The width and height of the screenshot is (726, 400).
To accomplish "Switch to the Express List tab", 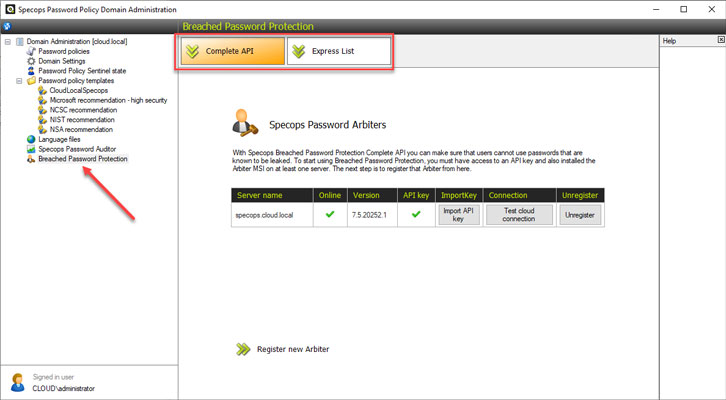I will pos(336,51).
